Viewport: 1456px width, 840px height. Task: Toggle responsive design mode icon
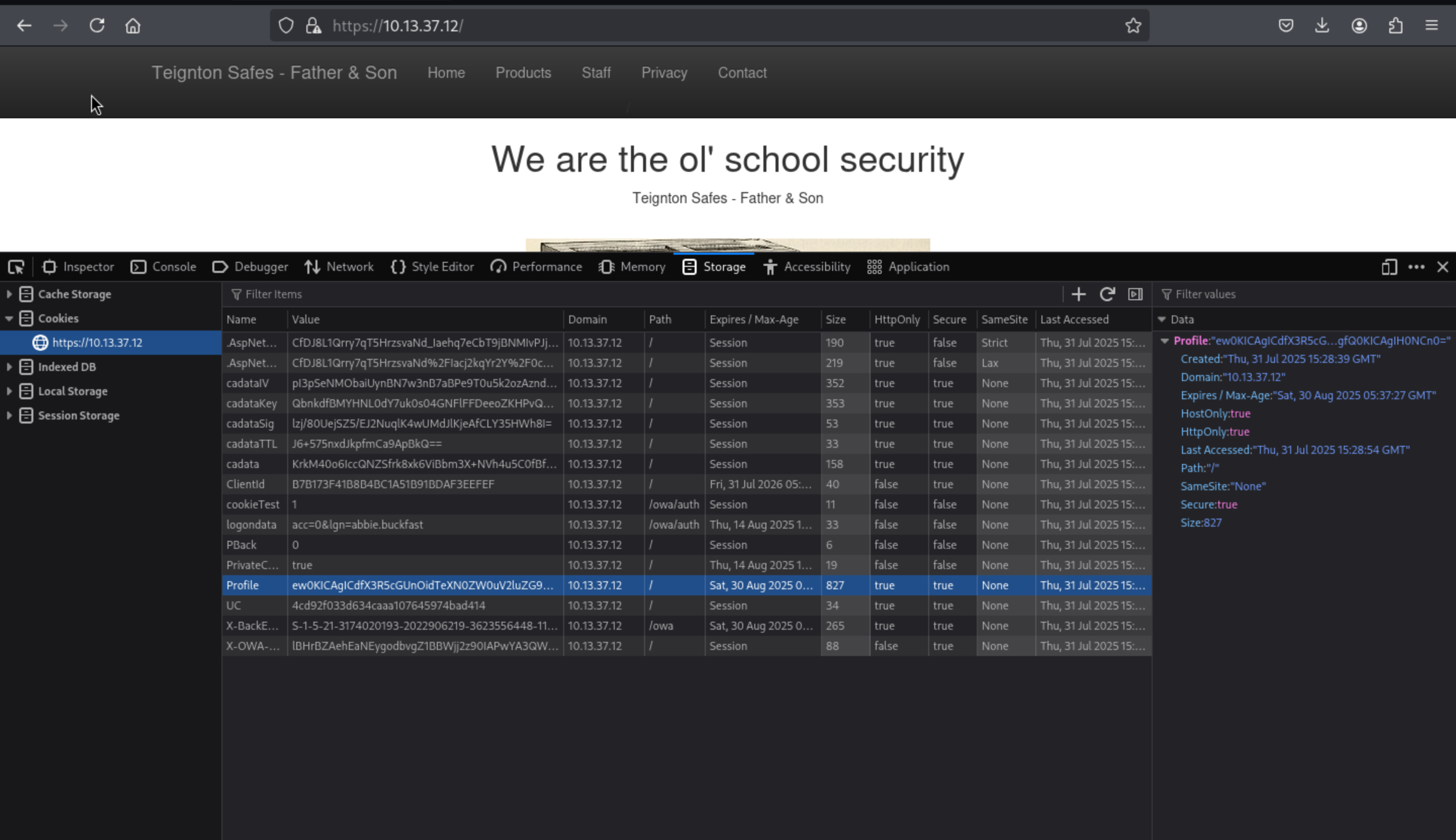point(1390,266)
